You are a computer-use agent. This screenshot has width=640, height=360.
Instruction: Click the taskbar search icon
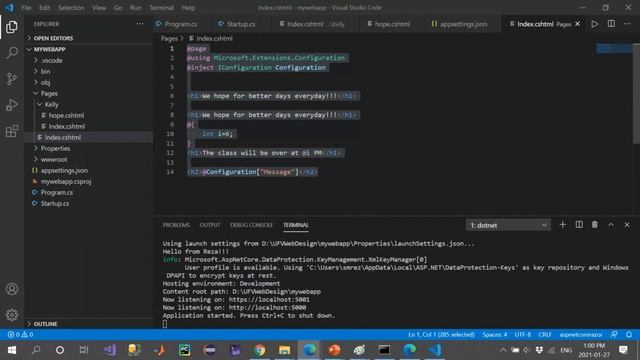point(36,350)
